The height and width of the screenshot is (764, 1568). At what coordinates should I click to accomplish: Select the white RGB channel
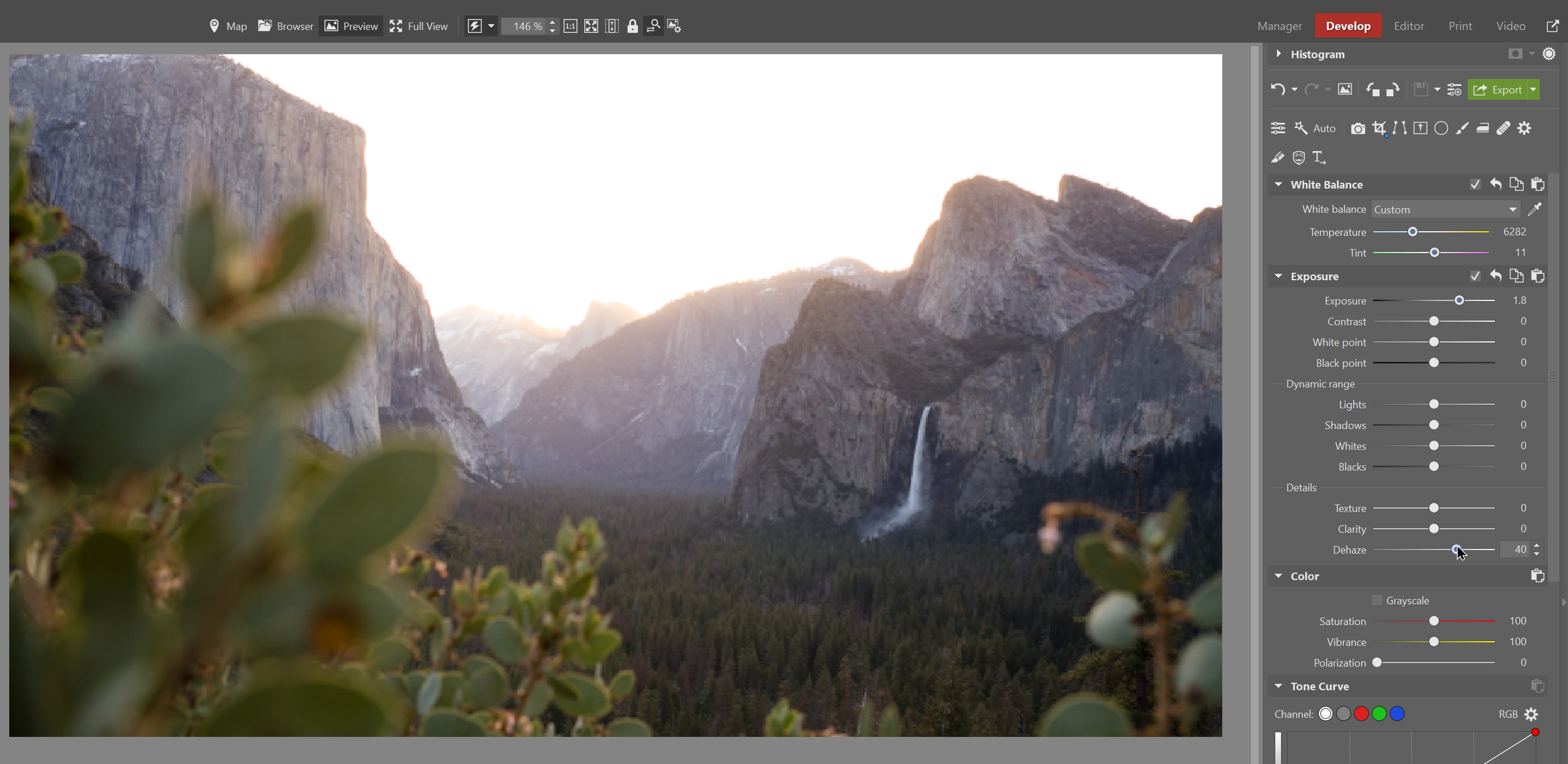[1325, 713]
